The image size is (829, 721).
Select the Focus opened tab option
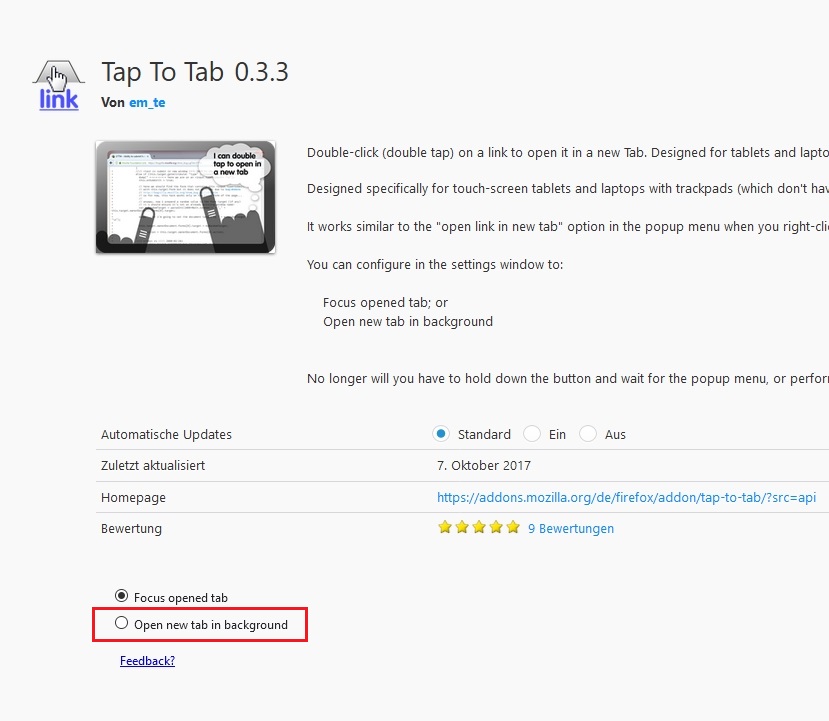(x=122, y=596)
